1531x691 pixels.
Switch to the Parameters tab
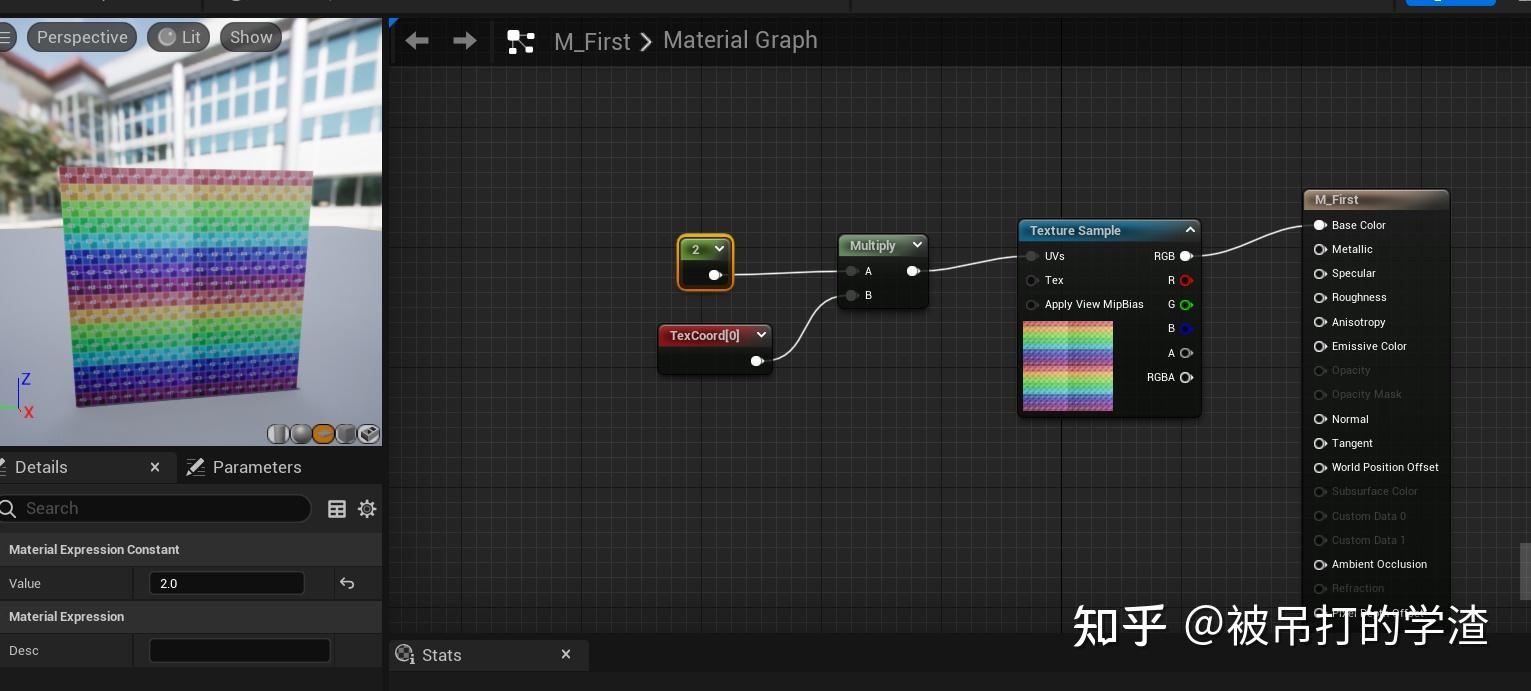257,467
